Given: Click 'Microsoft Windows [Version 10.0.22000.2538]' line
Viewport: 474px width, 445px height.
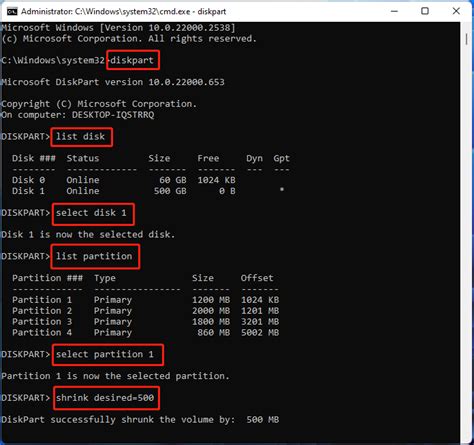Looking at the screenshot, I should pyautogui.click(x=118, y=28).
